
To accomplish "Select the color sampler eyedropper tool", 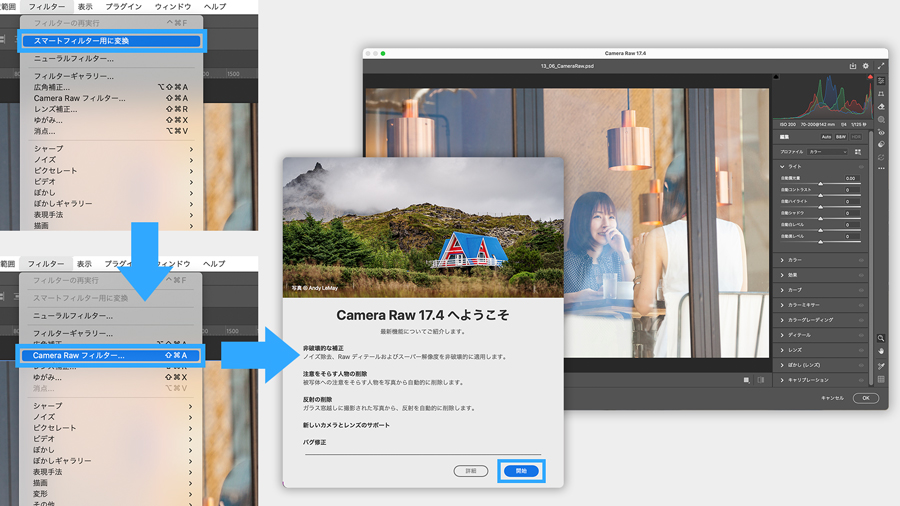I will (881, 365).
